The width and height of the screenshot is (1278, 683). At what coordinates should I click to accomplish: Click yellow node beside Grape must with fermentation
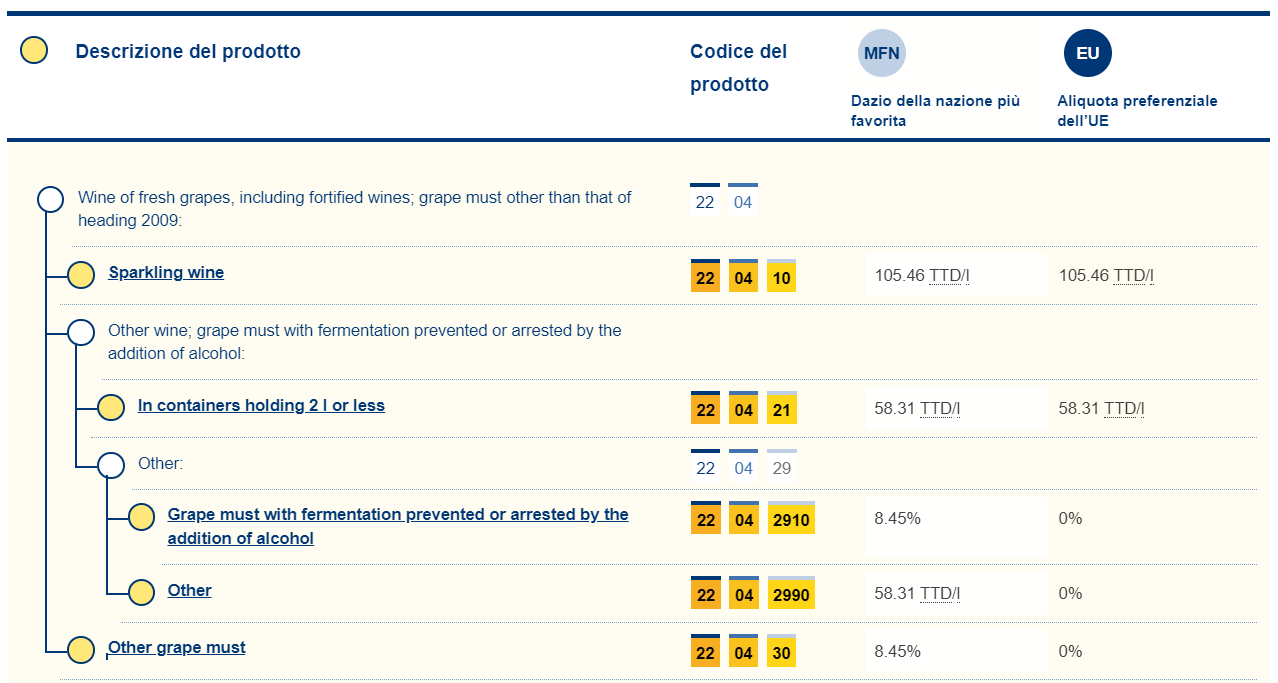(x=142, y=517)
